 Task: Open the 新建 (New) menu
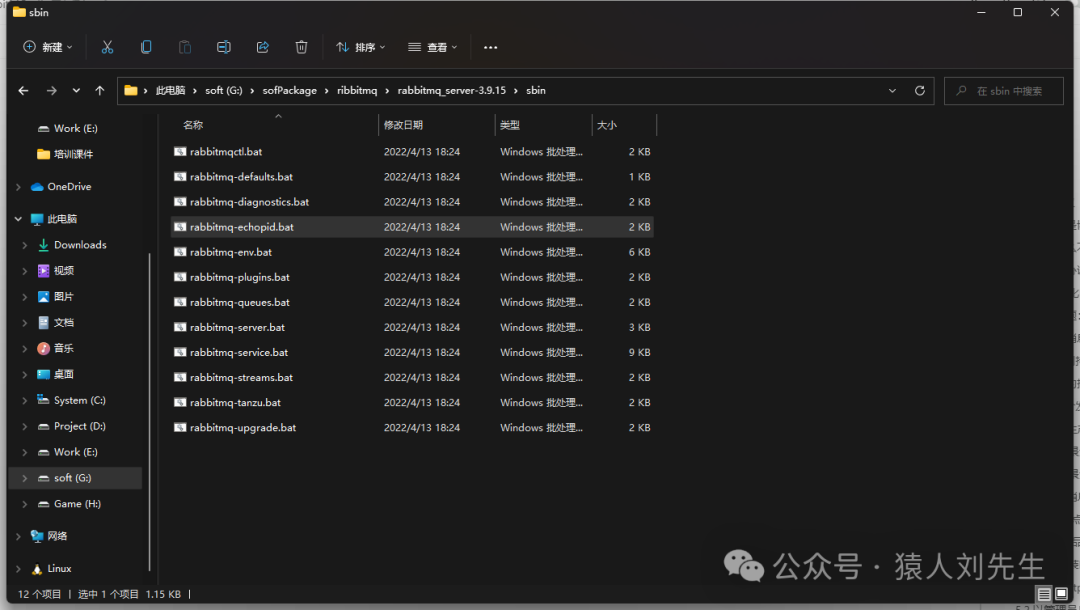click(48, 47)
